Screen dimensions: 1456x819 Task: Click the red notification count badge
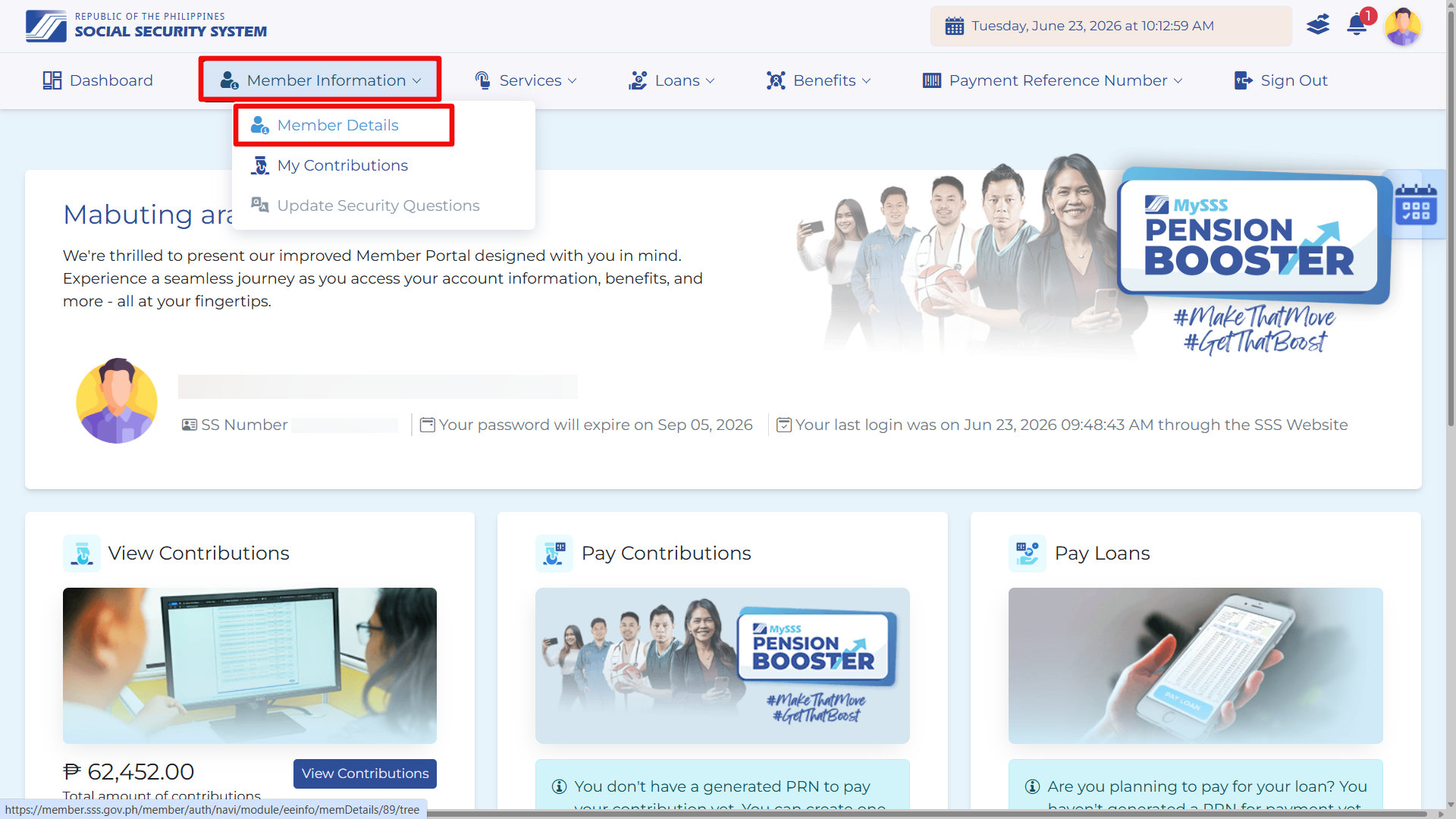pyautogui.click(x=1368, y=16)
